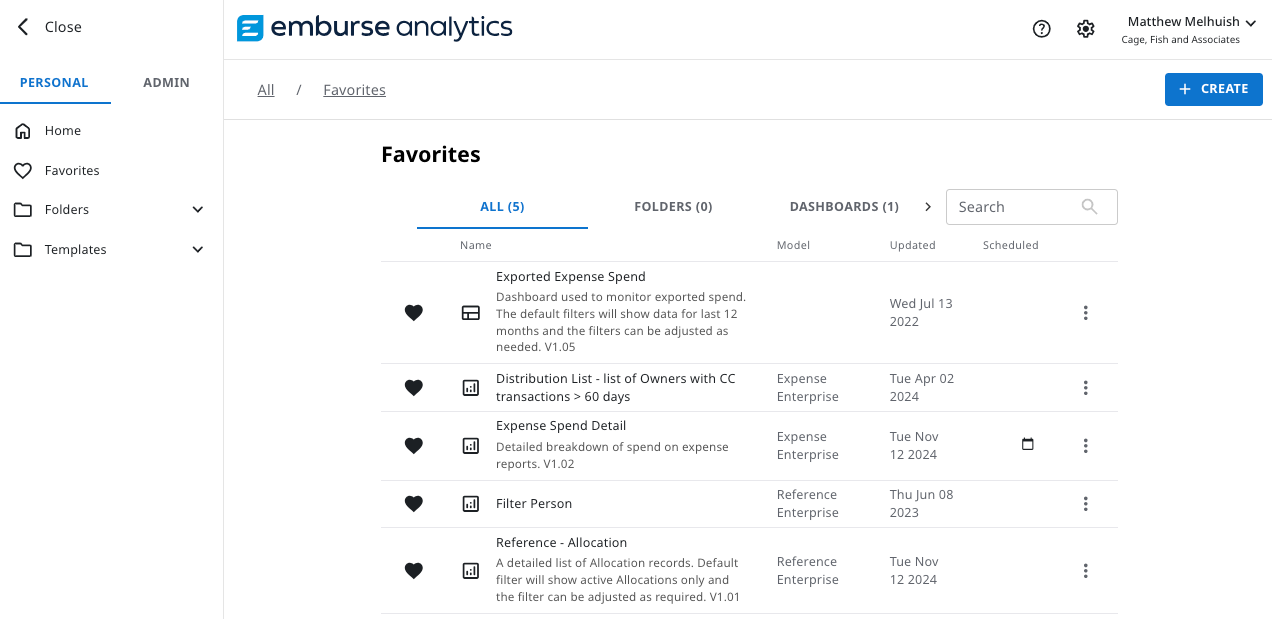The image size is (1272, 619).
Task: Open the FOLDERS (0) tab
Action: 673,206
